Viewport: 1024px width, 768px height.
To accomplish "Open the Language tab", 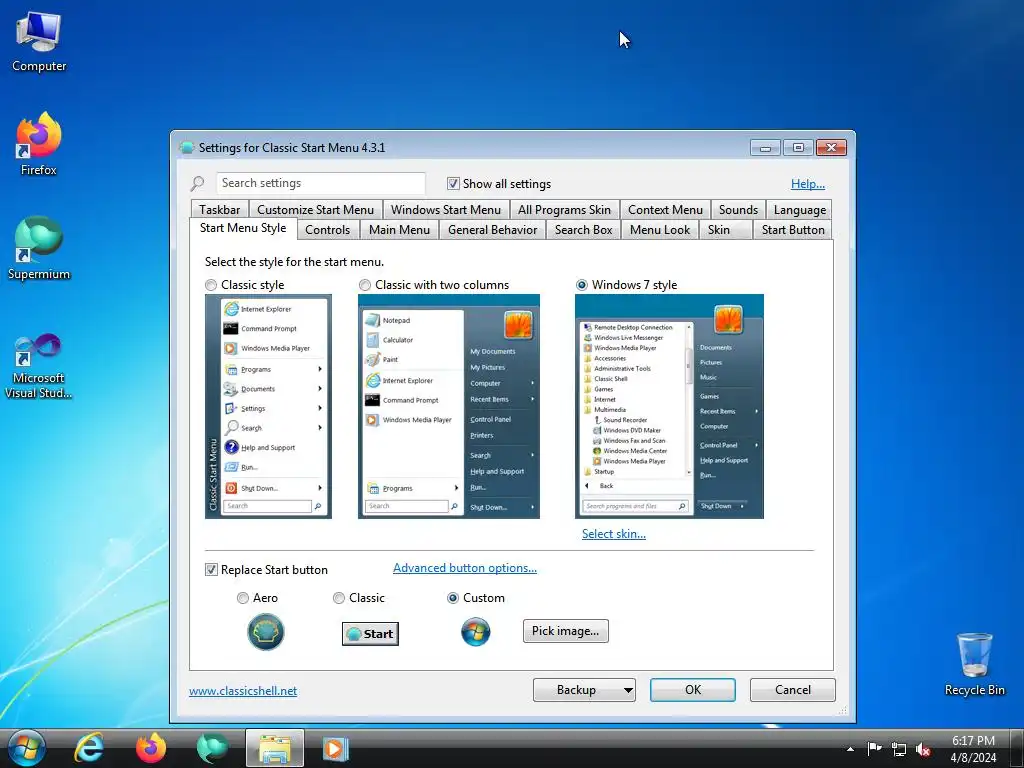I will point(799,210).
